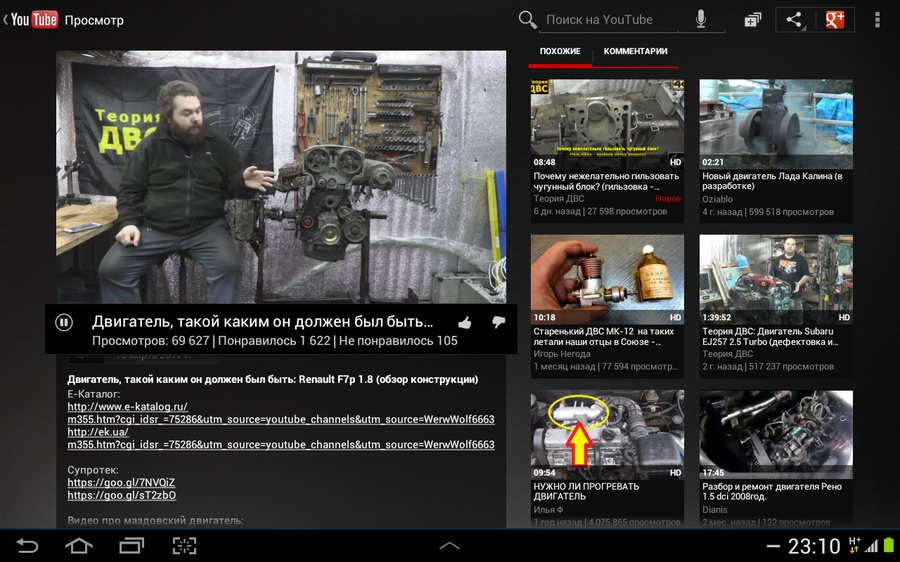
Task: Tap channel name Илья Ф
Action: coord(548,510)
